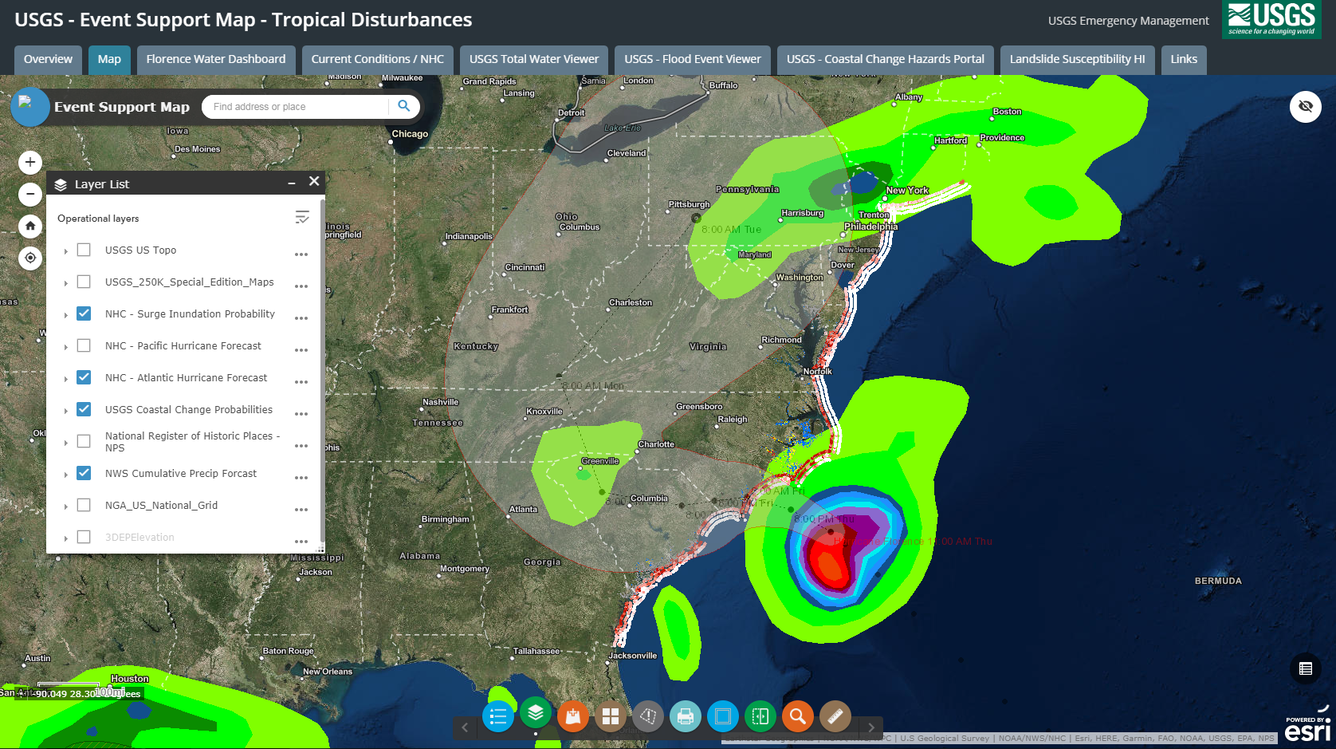Uncheck the NHC Surge Inundation Probability layer
The image size is (1336, 749).
click(x=83, y=313)
